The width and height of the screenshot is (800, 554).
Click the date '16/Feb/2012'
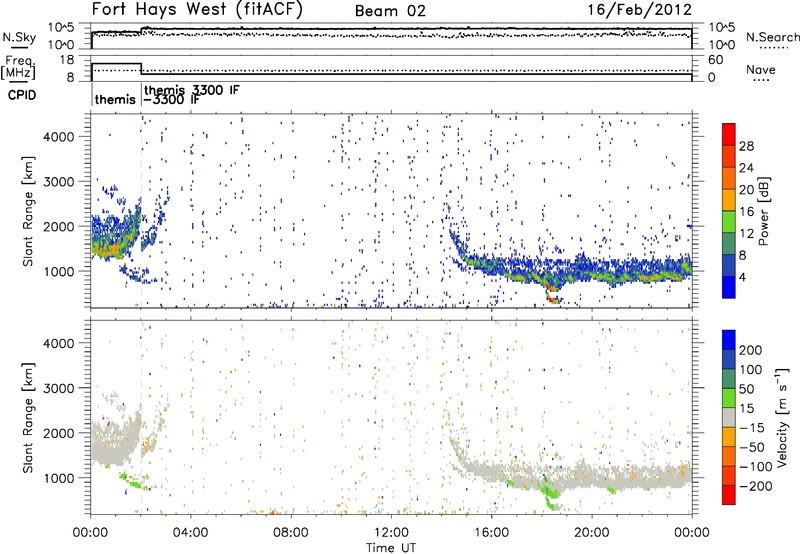(639, 10)
